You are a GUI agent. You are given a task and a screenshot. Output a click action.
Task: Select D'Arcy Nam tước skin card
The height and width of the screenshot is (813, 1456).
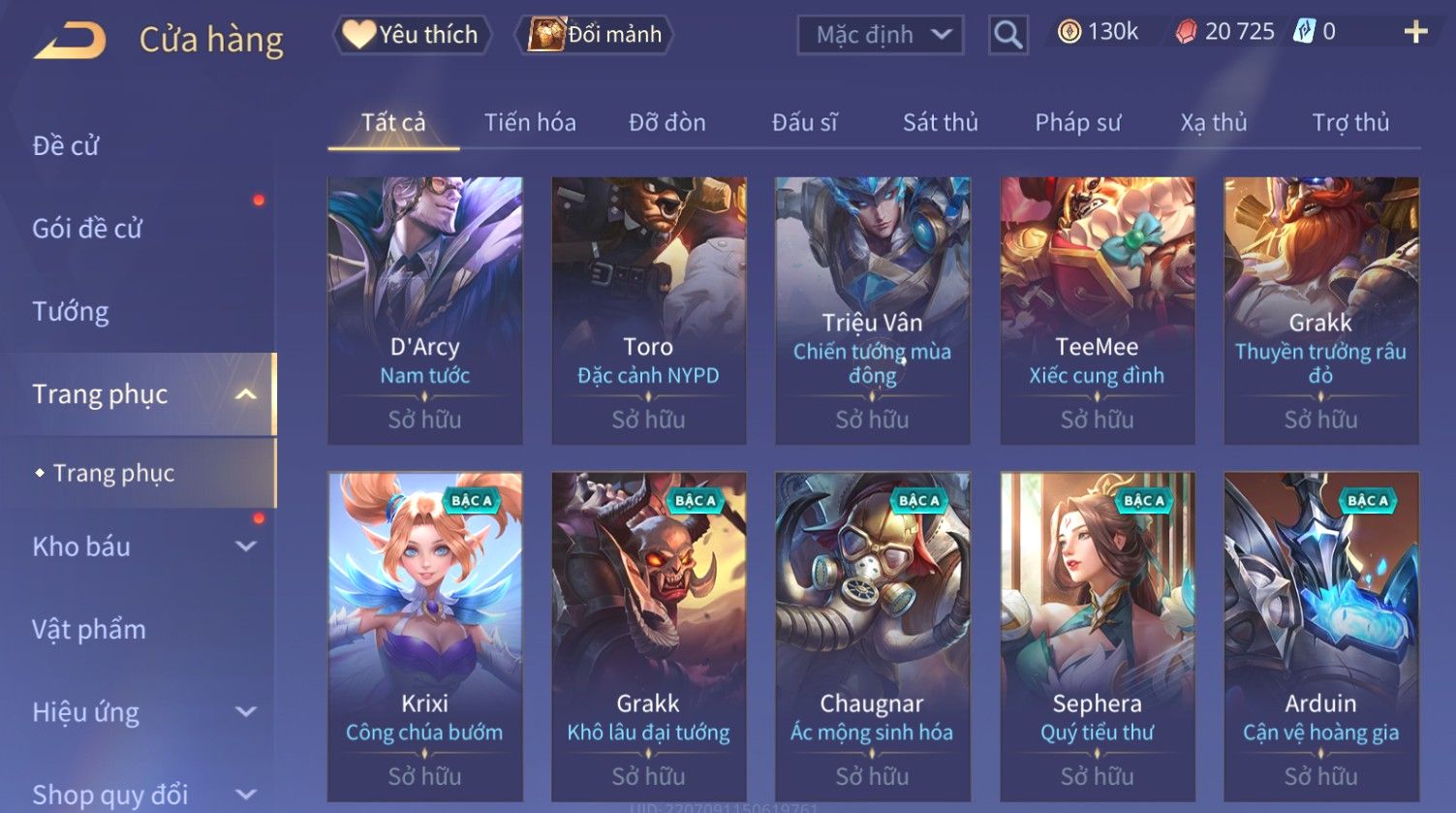pyautogui.click(x=424, y=310)
